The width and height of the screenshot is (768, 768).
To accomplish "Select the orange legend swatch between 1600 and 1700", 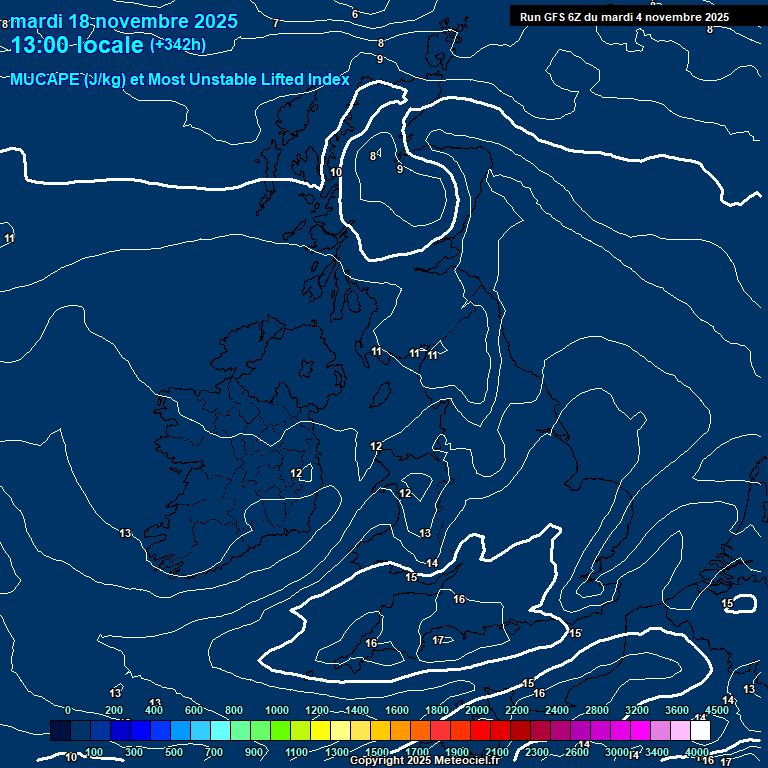I will [x=400, y=730].
